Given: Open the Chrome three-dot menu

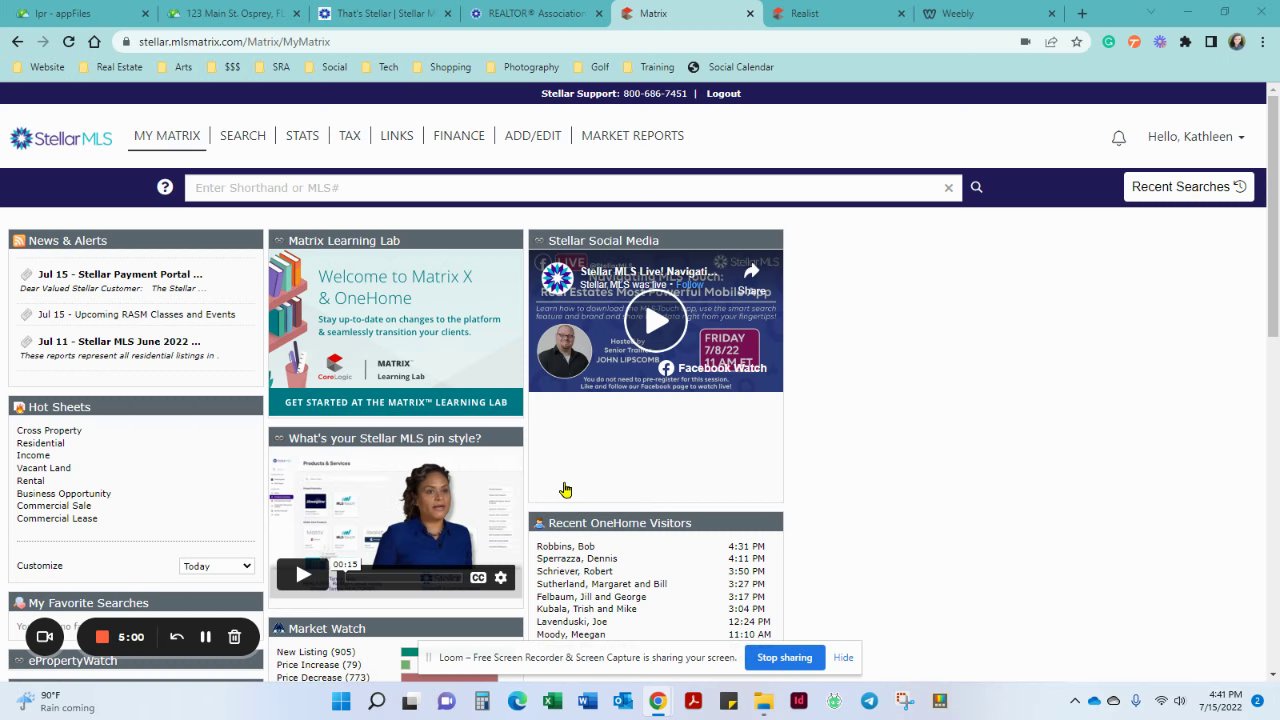Looking at the screenshot, I should (1262, 42).
